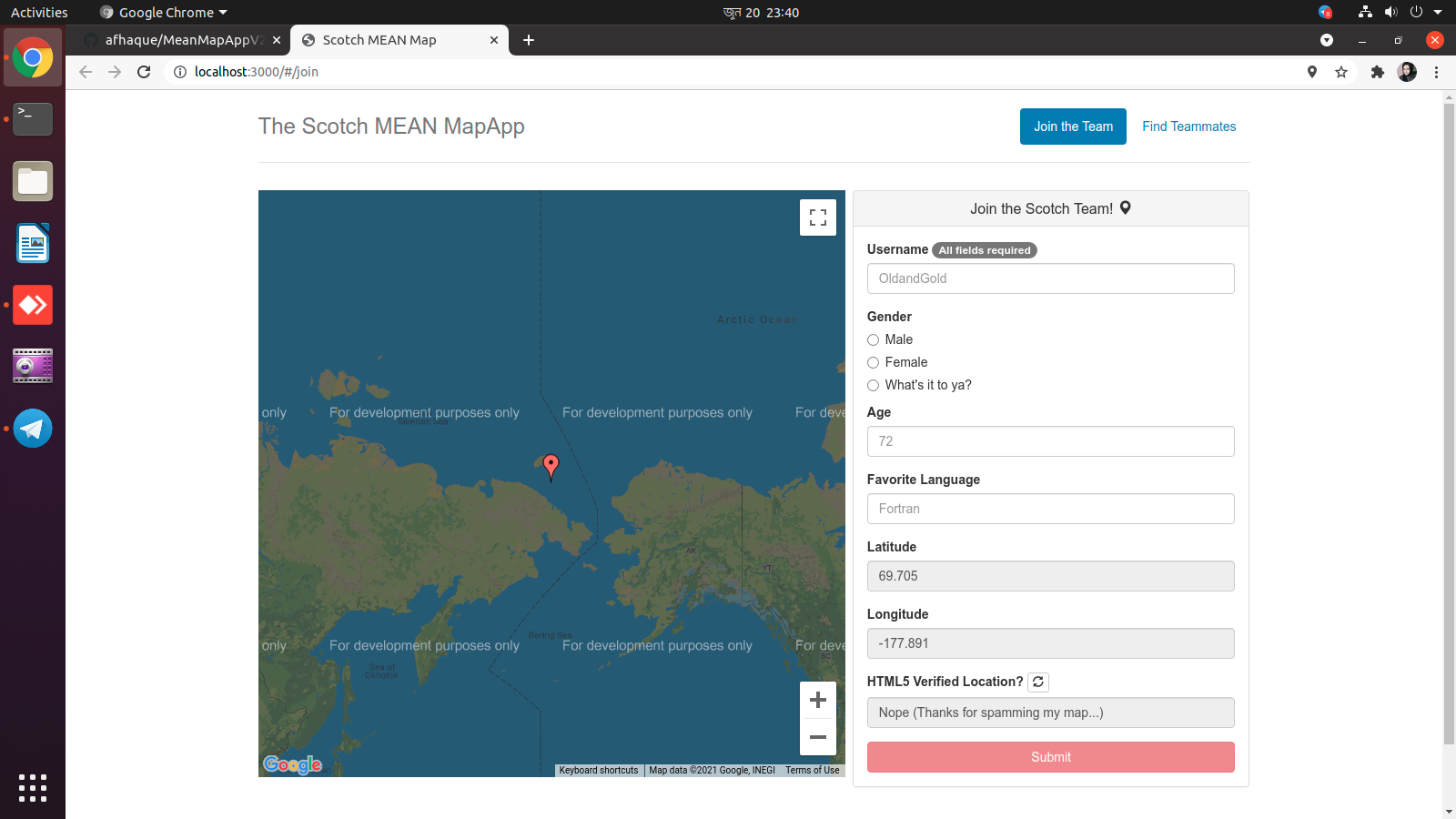This screenshot has width=1456, height=819.
Task: Click the All fields required badge
Action: [x=984, y=250]
